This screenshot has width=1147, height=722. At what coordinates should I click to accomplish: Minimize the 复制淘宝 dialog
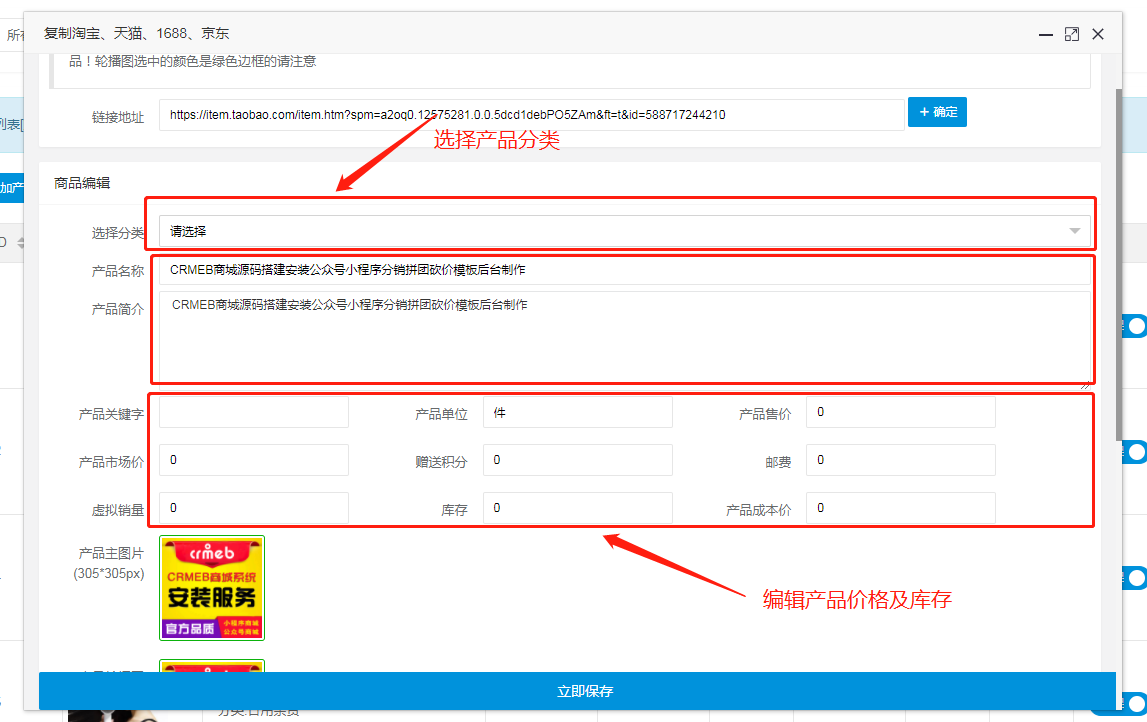[x=1046, y=34]
